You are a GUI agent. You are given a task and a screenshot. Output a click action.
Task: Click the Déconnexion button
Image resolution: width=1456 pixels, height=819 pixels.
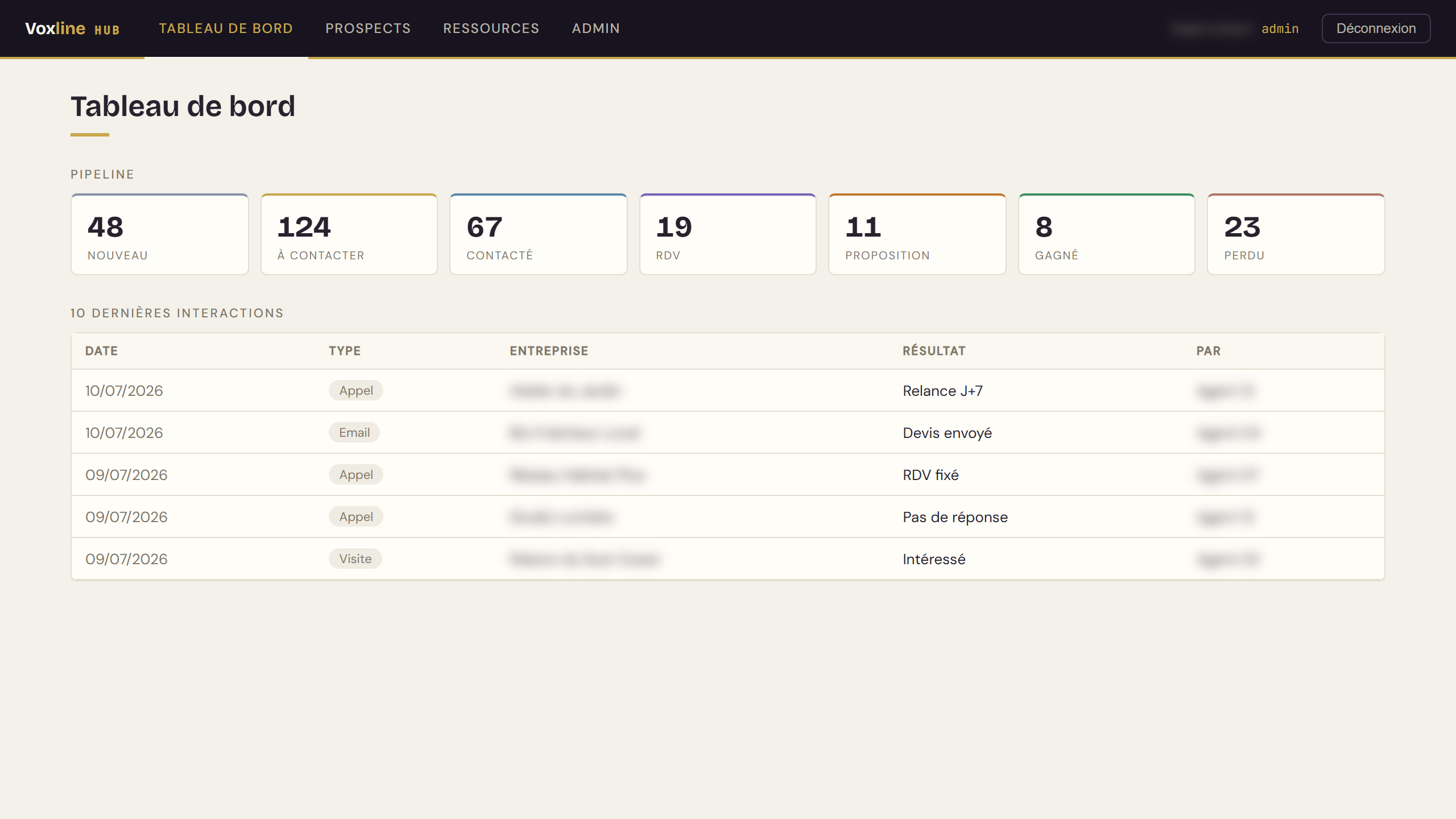click(1376, 28)
